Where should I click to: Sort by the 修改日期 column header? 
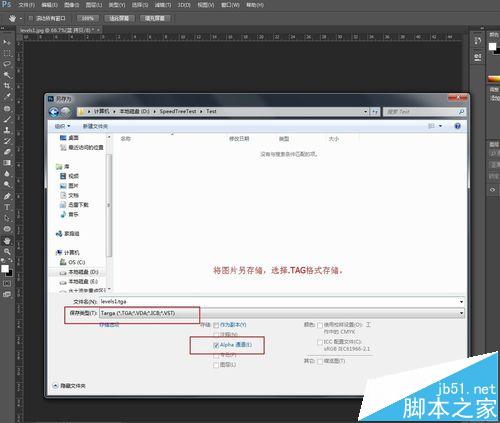click(x=239, y=139)
